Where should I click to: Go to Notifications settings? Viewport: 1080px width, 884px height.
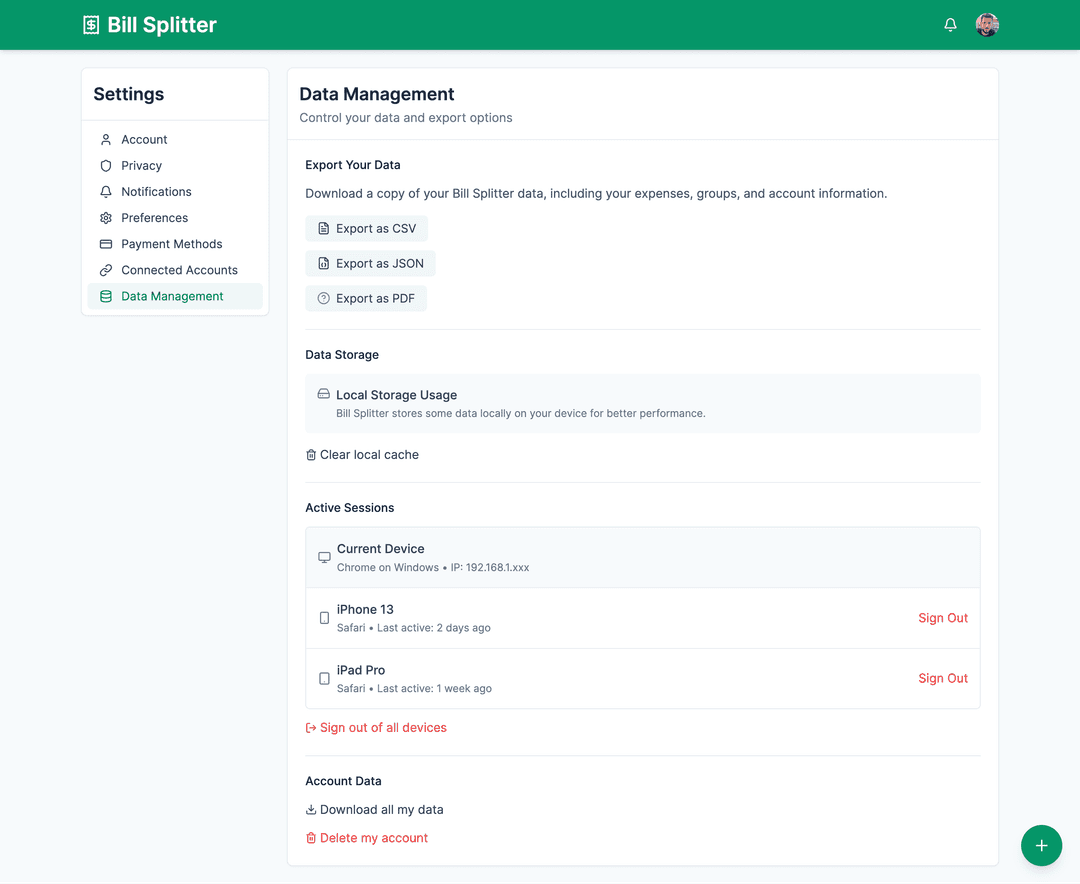click(156, 192)
